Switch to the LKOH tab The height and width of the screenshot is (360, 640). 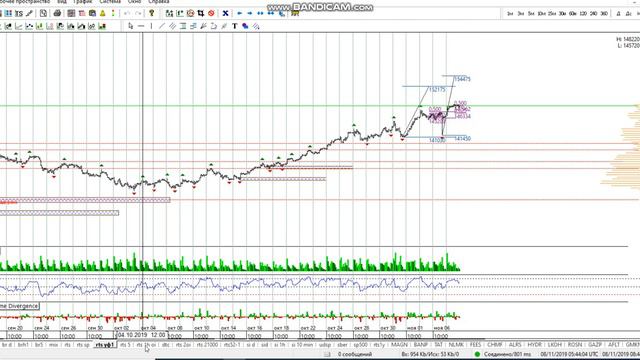point(555,345)
